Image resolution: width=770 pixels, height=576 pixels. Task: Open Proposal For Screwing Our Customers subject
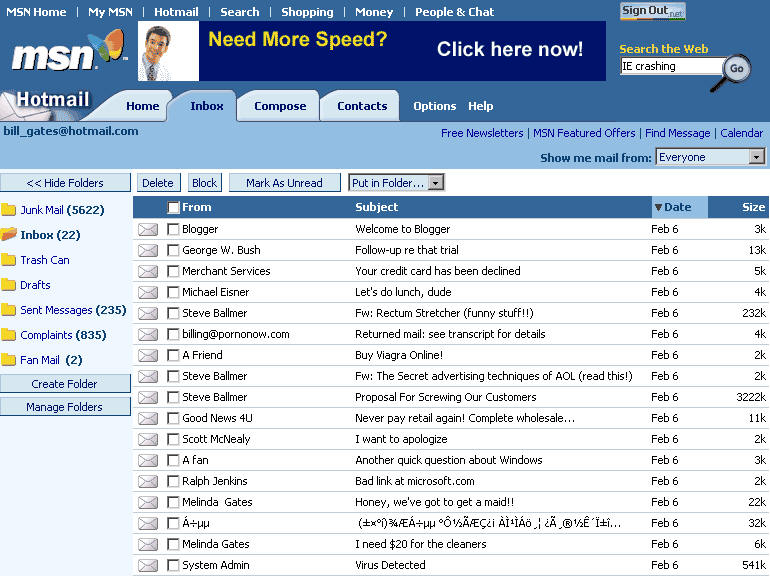pyautogui.click(x=445, y=397)
